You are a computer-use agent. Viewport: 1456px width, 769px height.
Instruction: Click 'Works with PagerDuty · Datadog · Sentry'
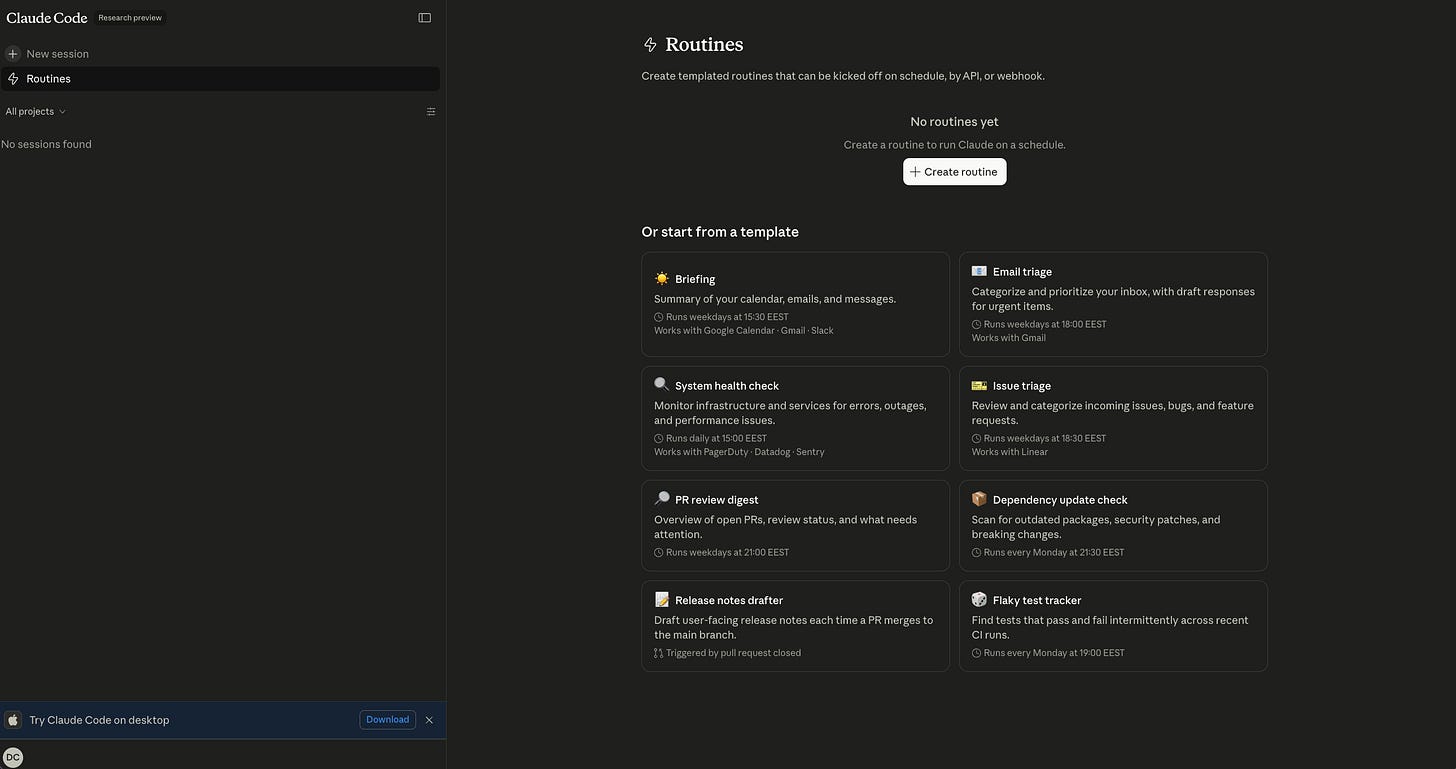click(739, 452)
